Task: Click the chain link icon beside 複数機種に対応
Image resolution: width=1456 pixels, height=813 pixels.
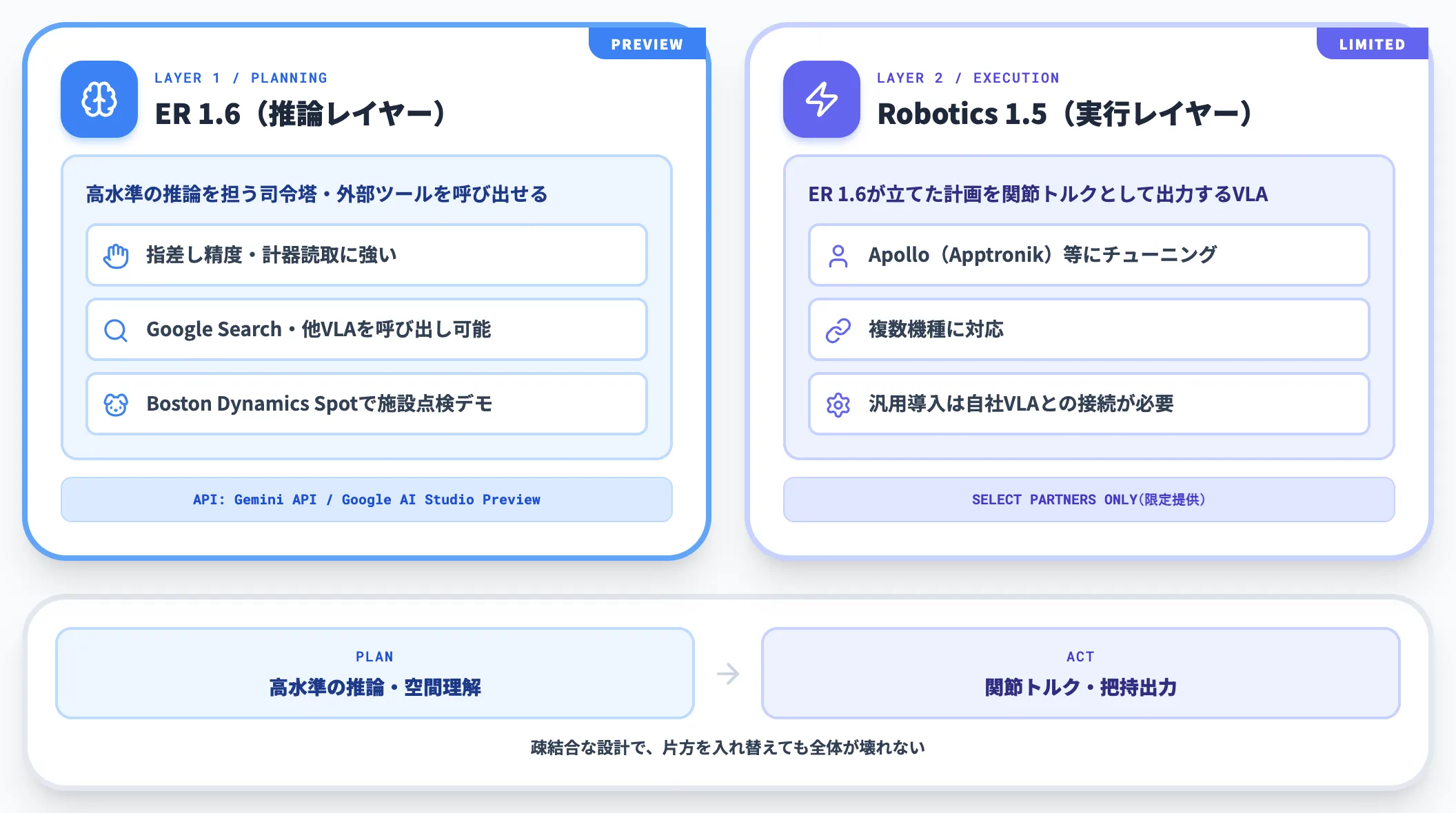Action: pos(838,330)
